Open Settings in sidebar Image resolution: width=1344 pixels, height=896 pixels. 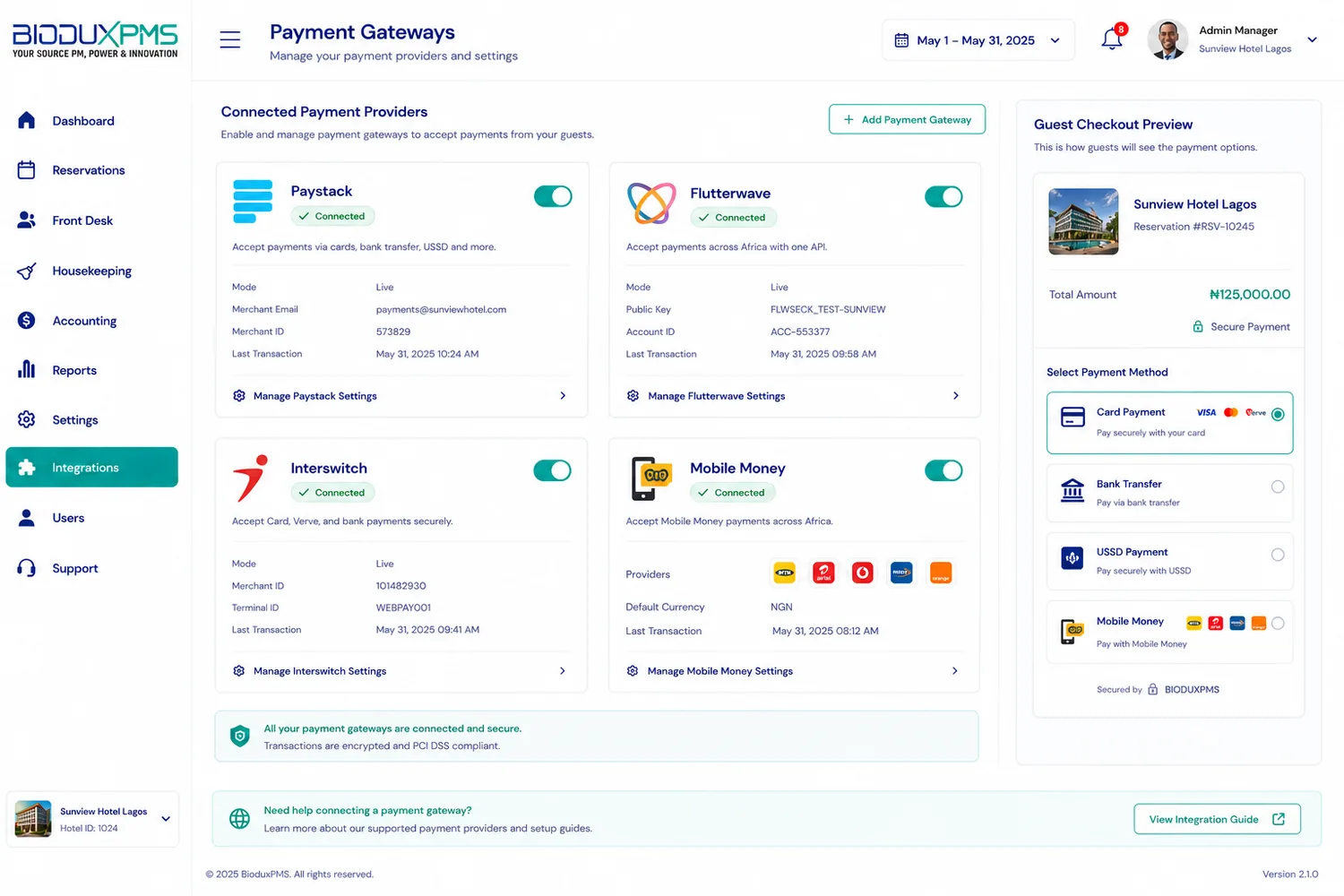91,419
